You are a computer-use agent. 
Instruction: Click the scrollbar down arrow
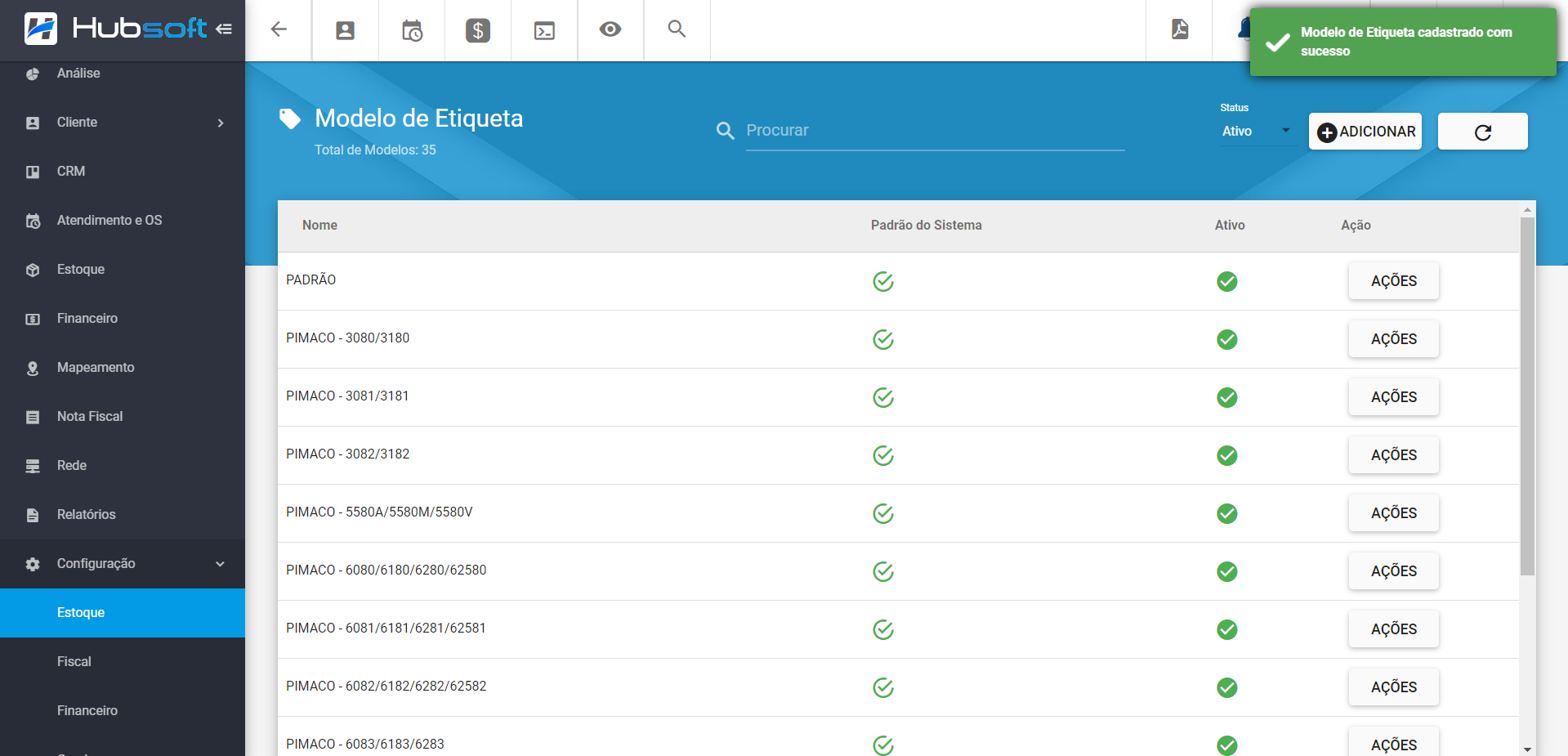pyautogui.click(x=1527, y=749)
